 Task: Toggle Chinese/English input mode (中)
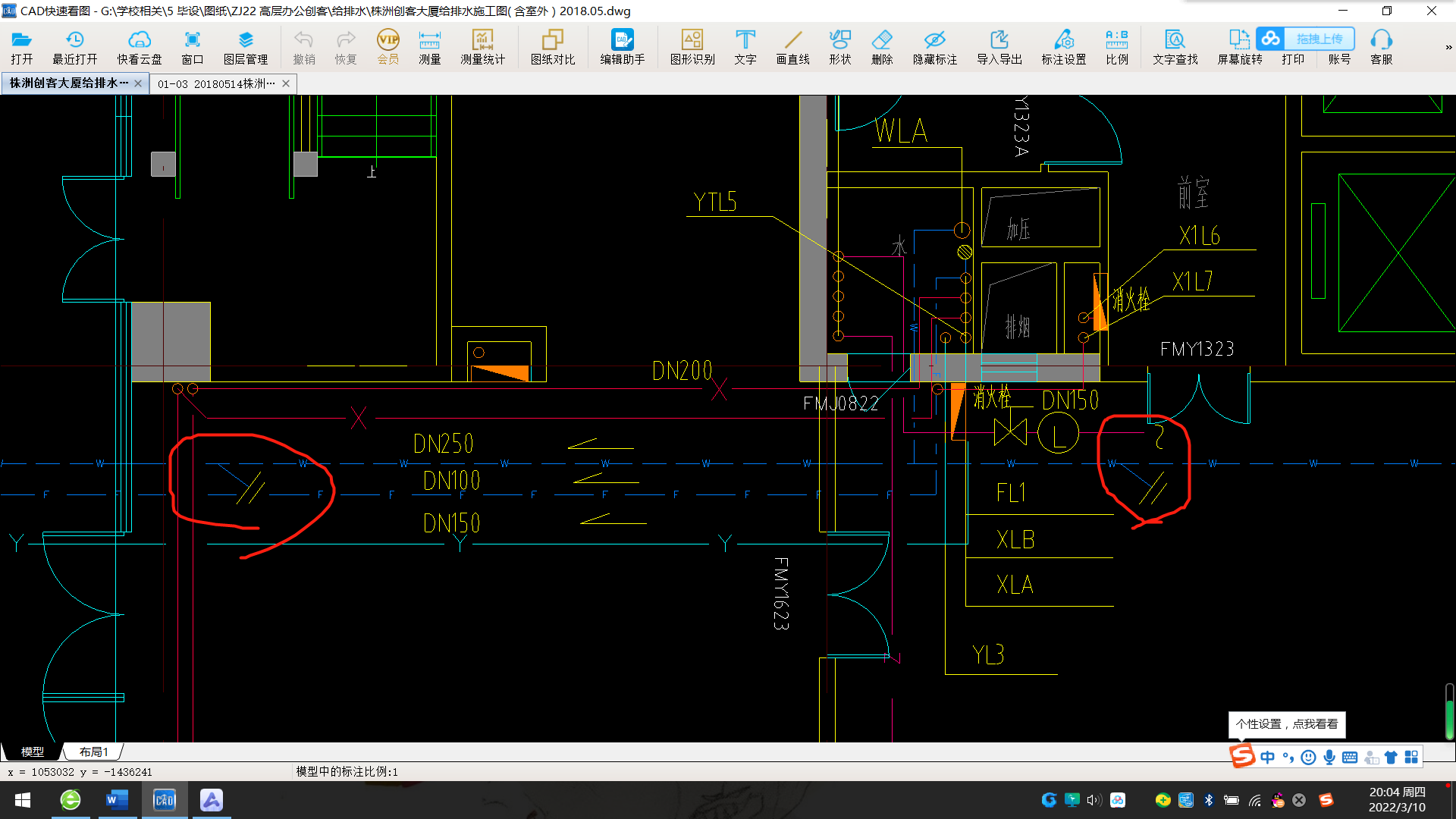pos(1267,757)
